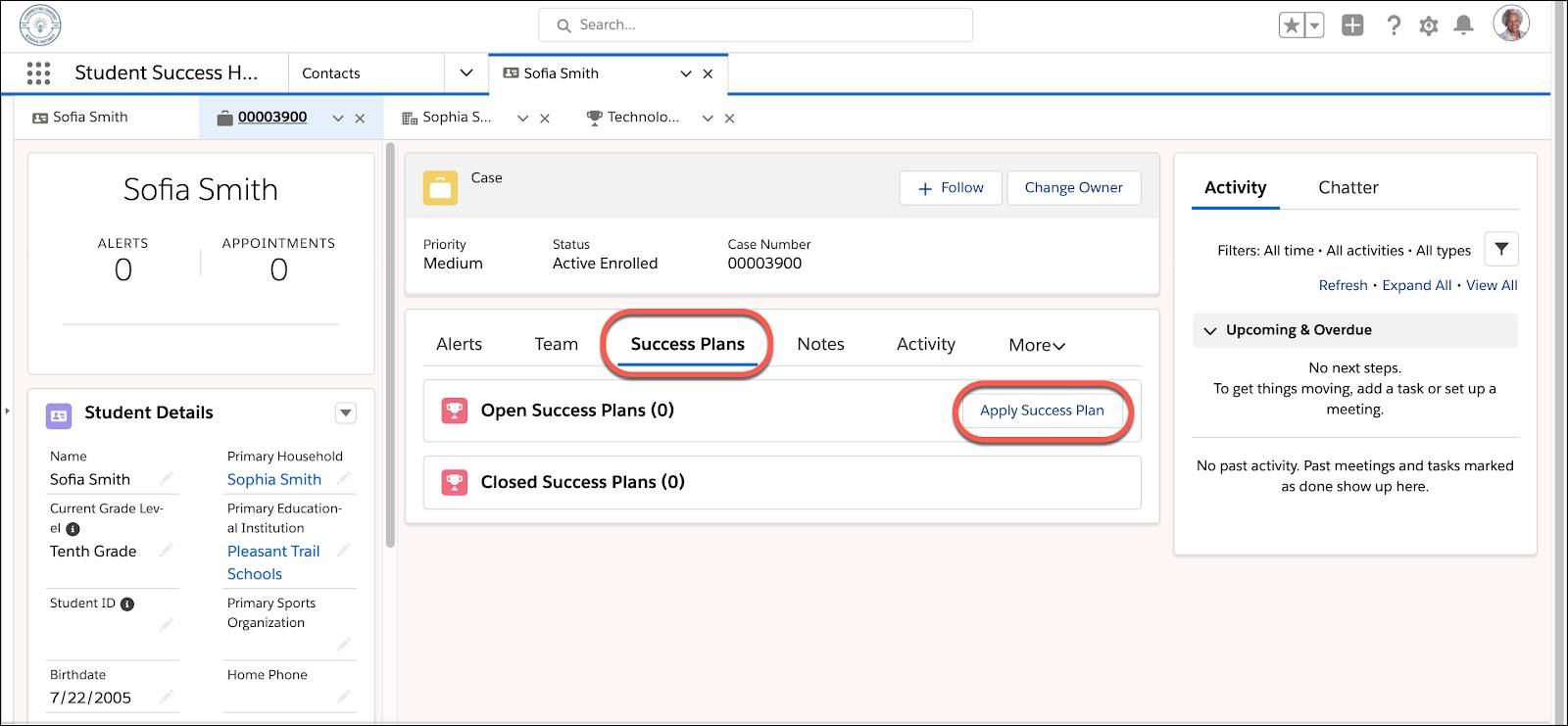Edit Primary Educational Institution pencil icon
The width and height of the screenshot is (1568, 726).
pos(344,551)
